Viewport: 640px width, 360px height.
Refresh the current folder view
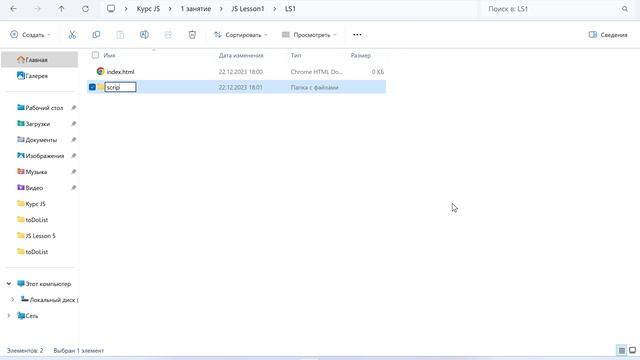[x=85, y=9]
